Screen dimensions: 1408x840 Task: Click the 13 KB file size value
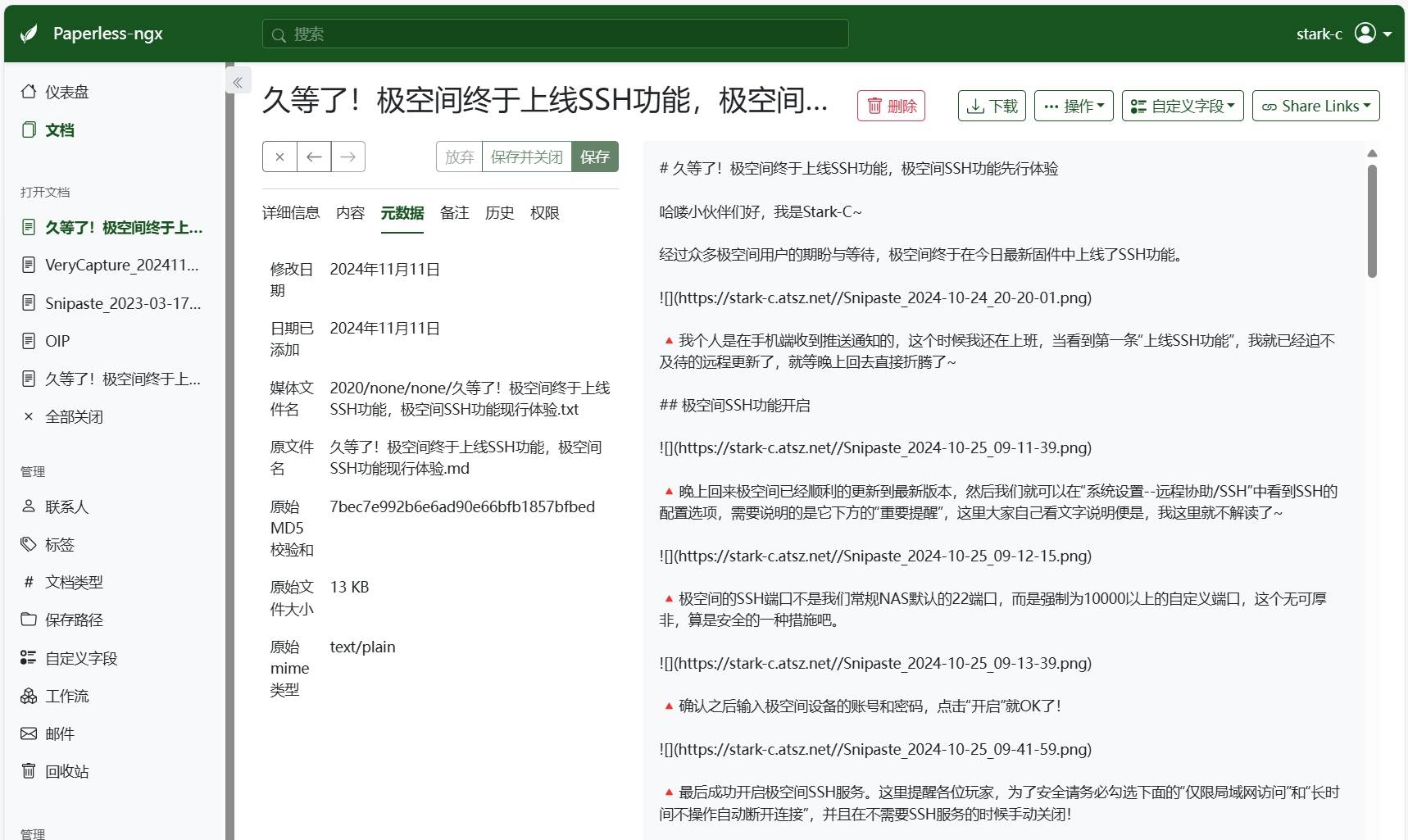tap(349, 587)
